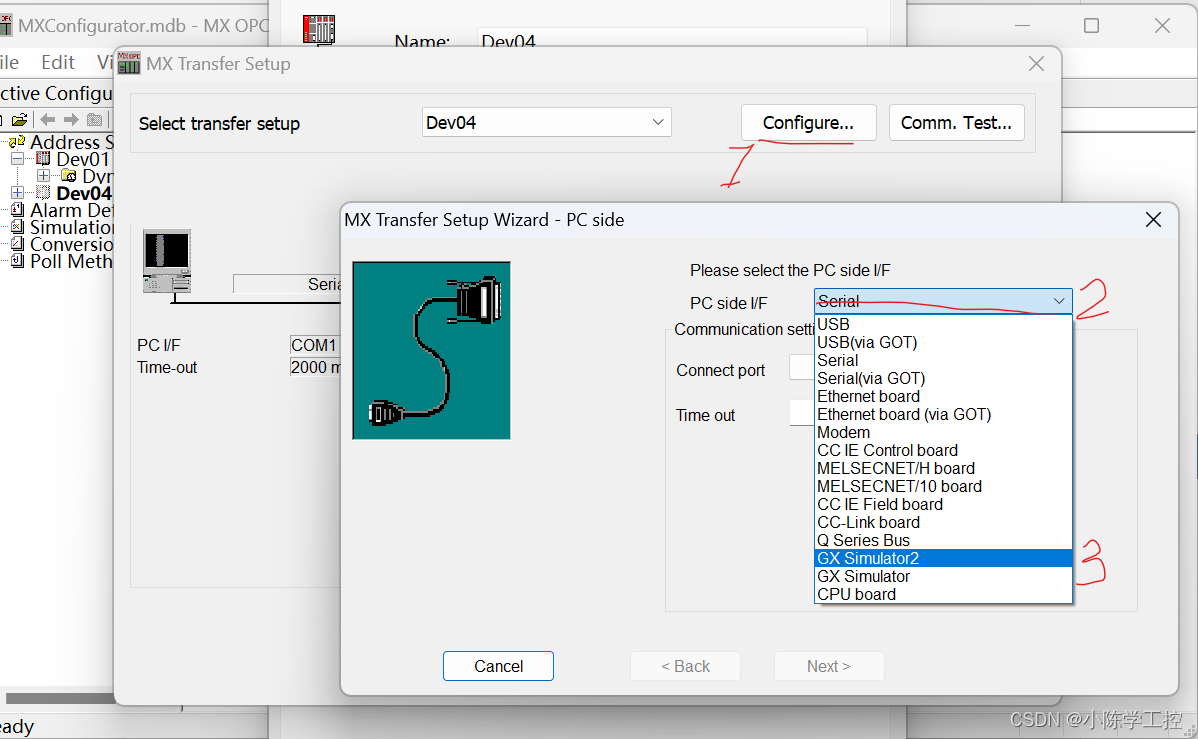Close the MX Transfer Setup window
This screenshot has width=1198, height=739.
click(1036, 63)
